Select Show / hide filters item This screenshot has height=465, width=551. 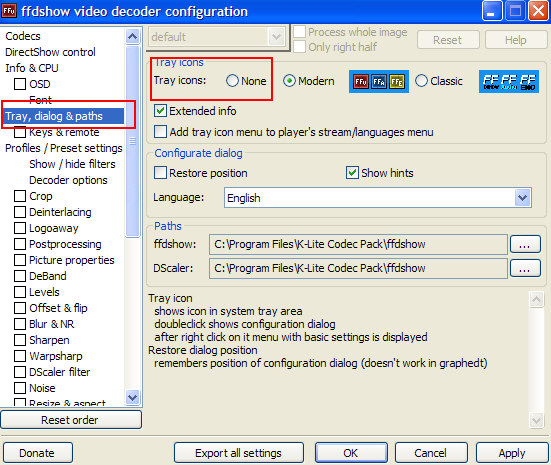72,164
